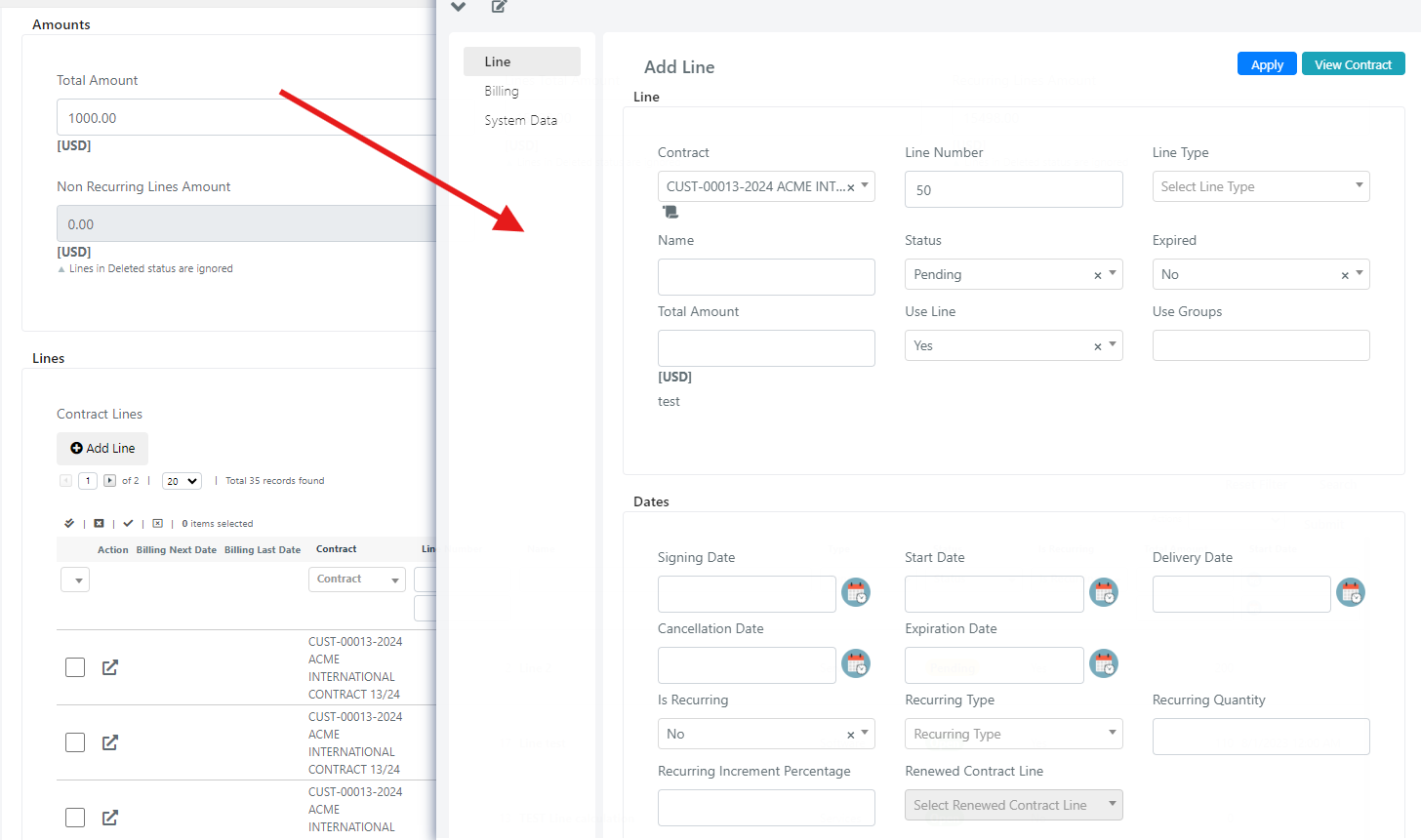The width and height of the screenshot is (1421, 840).
Task: Open the Expired dropdown showing No
Action: 1261,274
